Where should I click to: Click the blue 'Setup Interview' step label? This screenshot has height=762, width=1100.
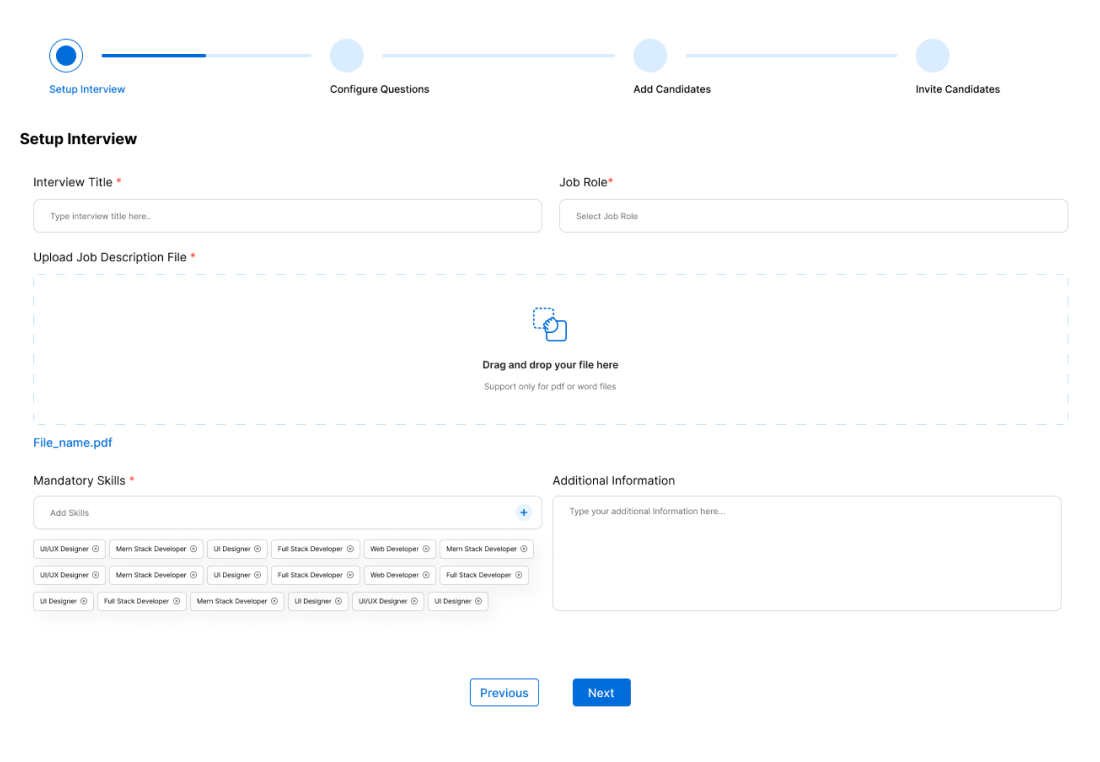point(87,89)
